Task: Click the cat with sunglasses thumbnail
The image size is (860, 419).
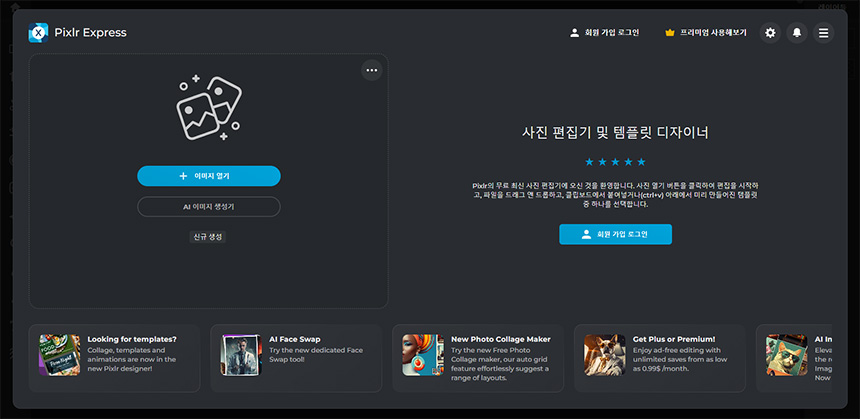Action: click(x=787, y=355)
